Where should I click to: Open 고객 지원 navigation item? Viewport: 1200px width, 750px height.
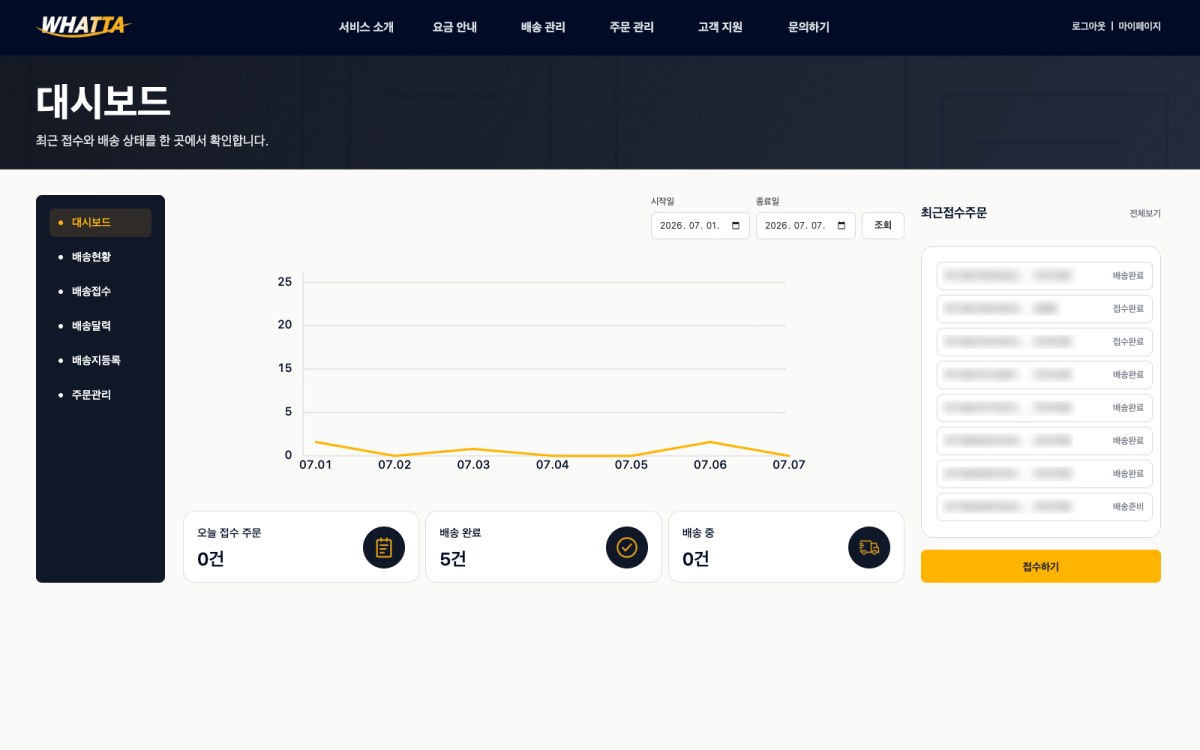[x=720, y=27]
